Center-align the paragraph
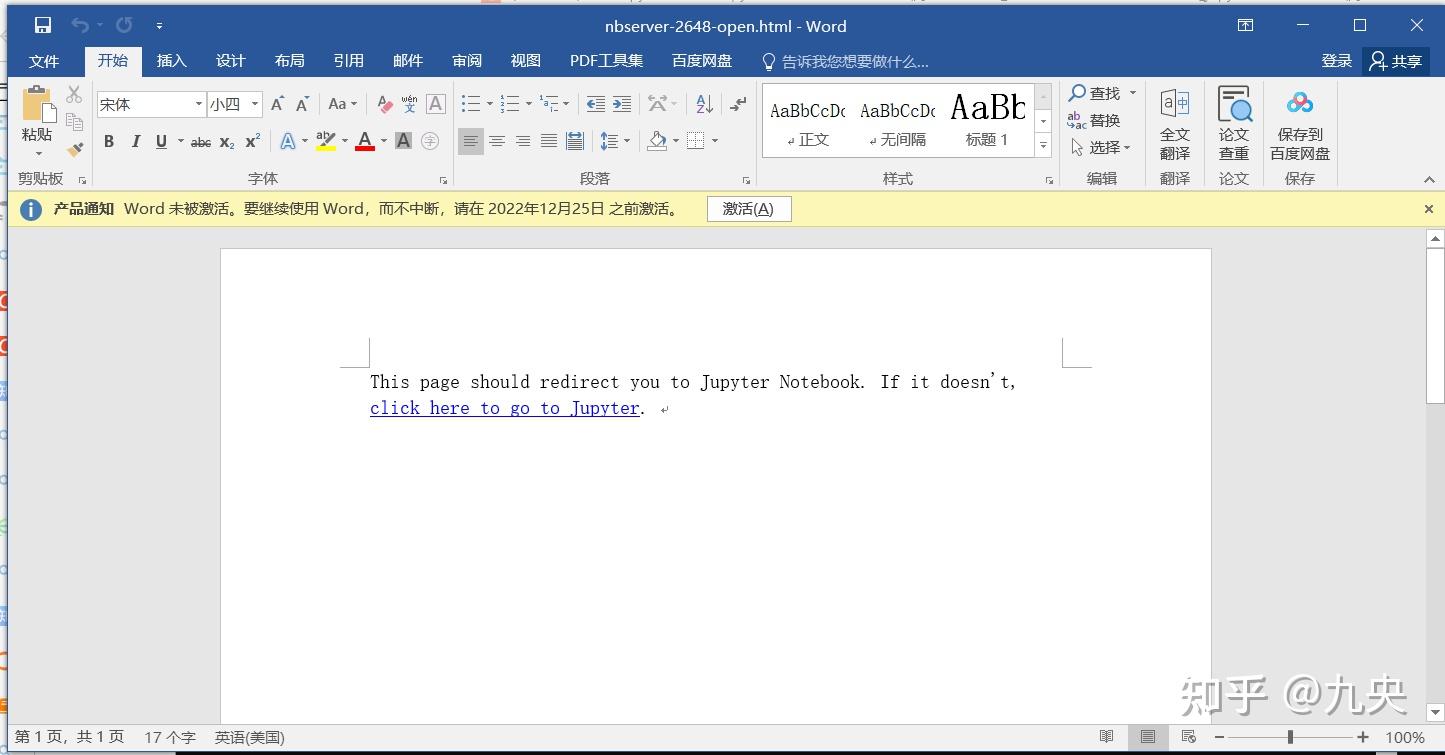1445x755 pixels. click(496, 141)
